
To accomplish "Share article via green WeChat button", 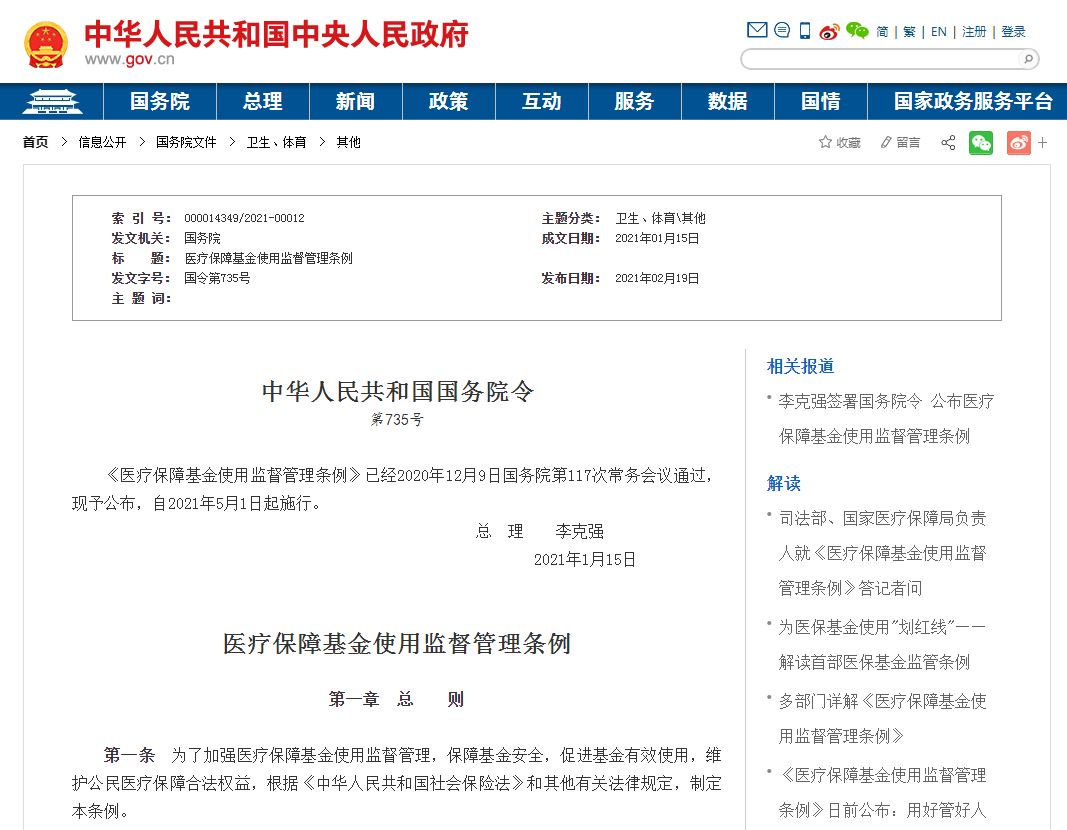I will coord(981,143).
